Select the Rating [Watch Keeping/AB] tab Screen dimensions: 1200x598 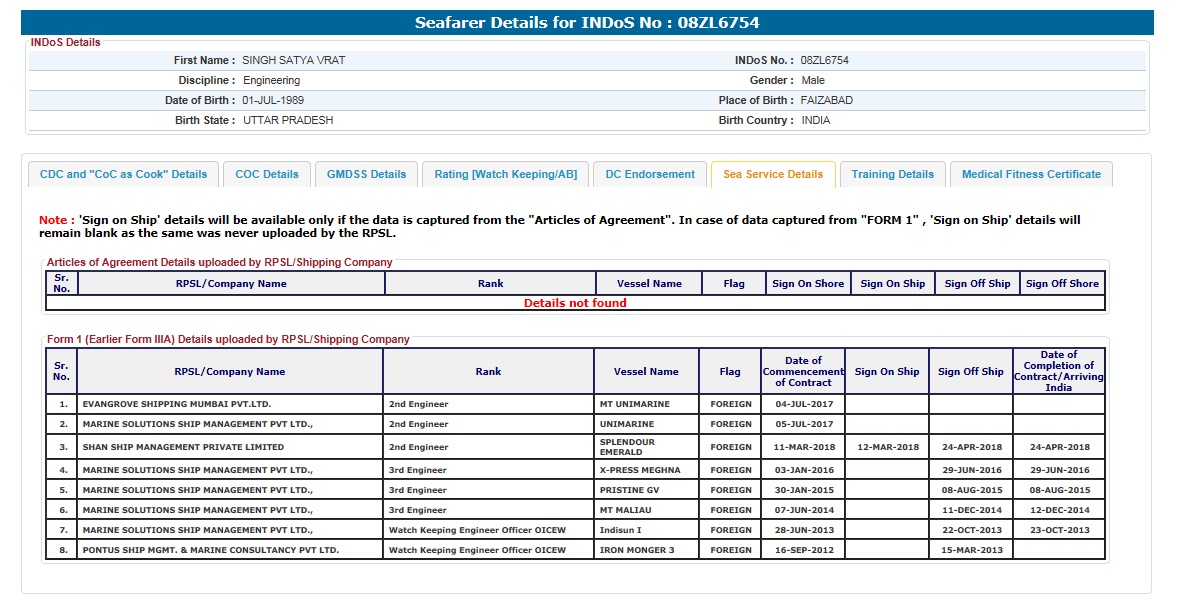tap(505, 174)
